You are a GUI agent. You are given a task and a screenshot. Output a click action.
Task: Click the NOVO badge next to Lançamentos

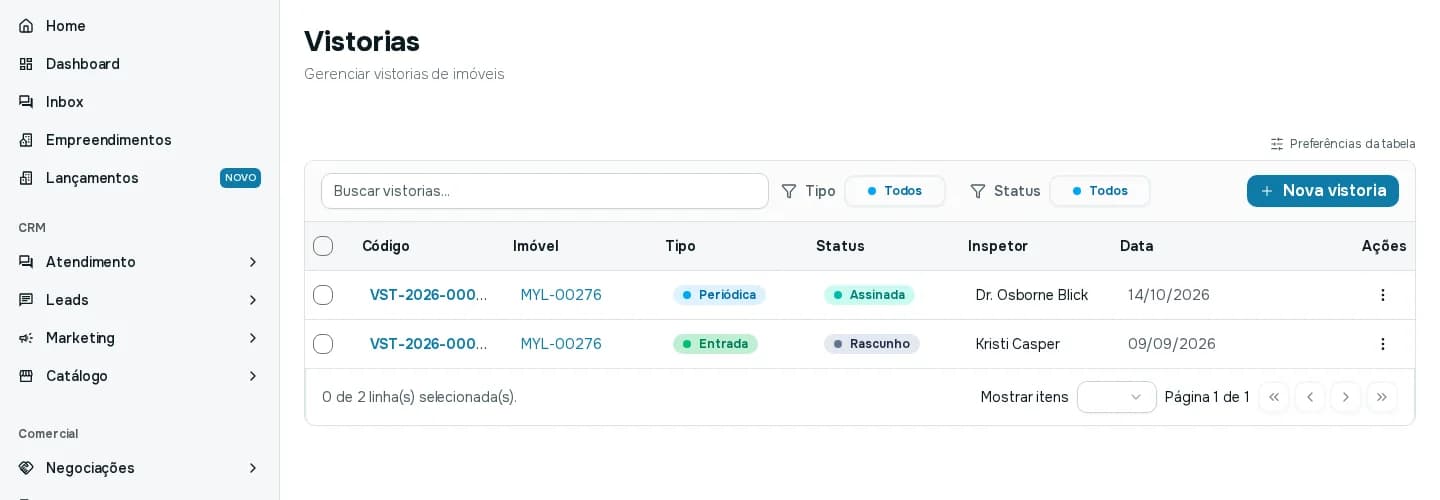coord(241,178)
